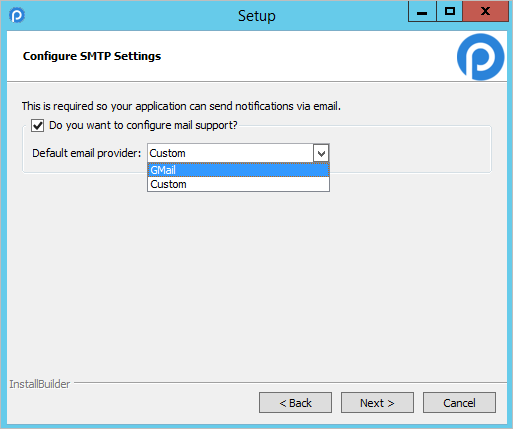
Task: Proceed with the Next button
Action: coord(377,403)
